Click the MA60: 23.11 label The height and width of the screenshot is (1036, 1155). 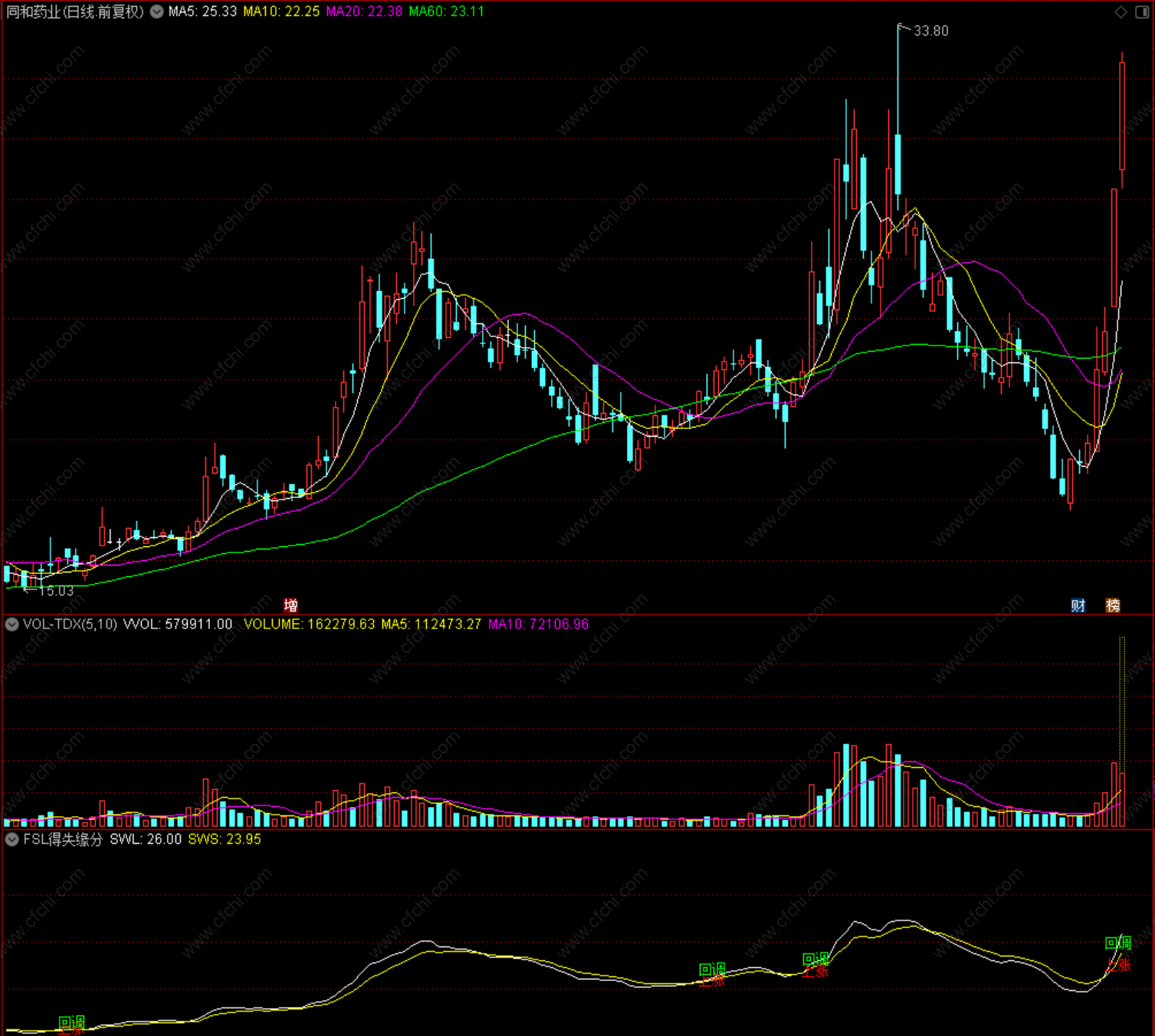[x=447, y=11]
